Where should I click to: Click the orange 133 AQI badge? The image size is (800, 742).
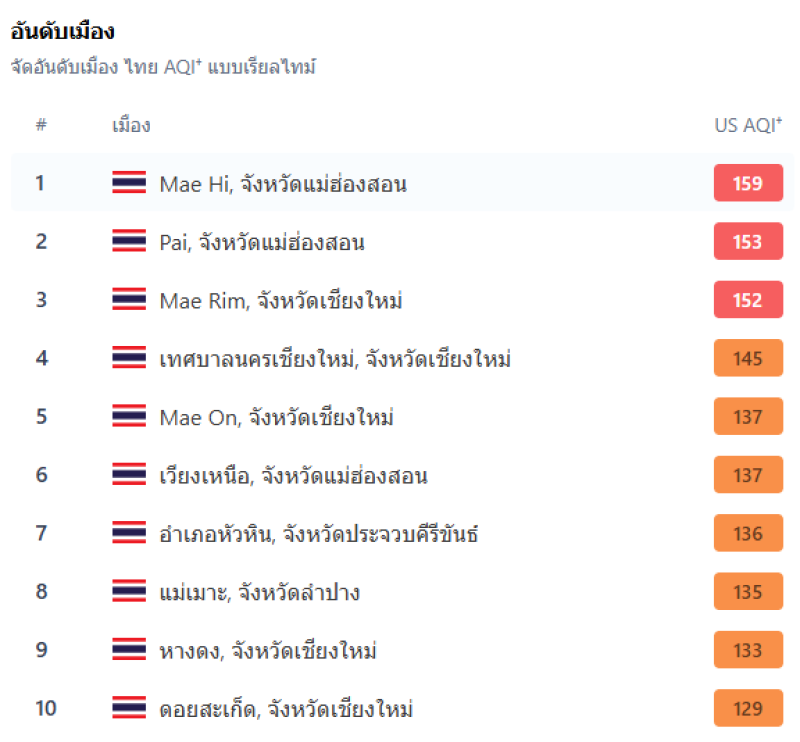click(x=748, y=650)
